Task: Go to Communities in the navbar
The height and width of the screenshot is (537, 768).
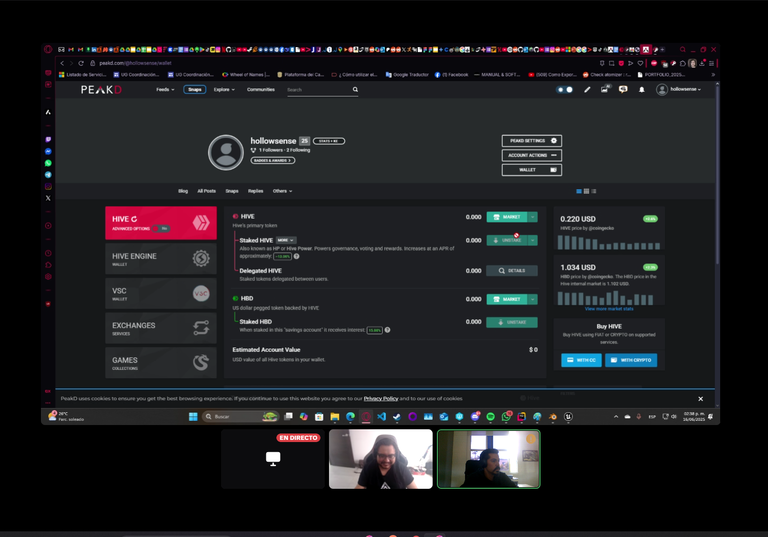Action: (261, 90)
